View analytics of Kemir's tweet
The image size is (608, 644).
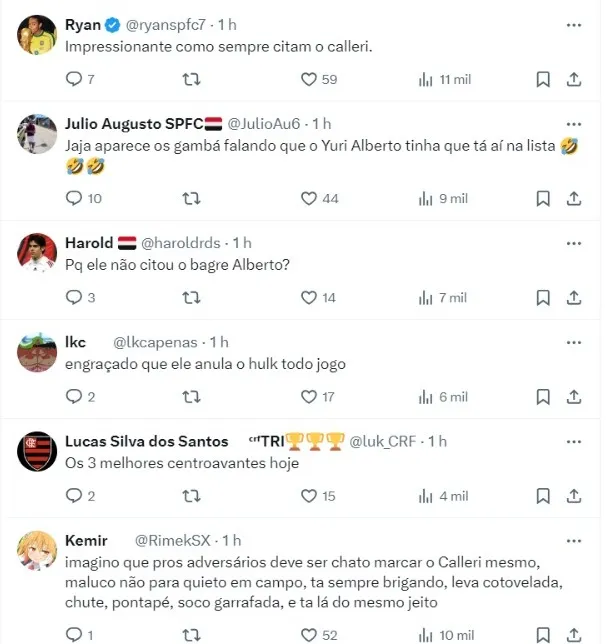(x=447, y=635)
